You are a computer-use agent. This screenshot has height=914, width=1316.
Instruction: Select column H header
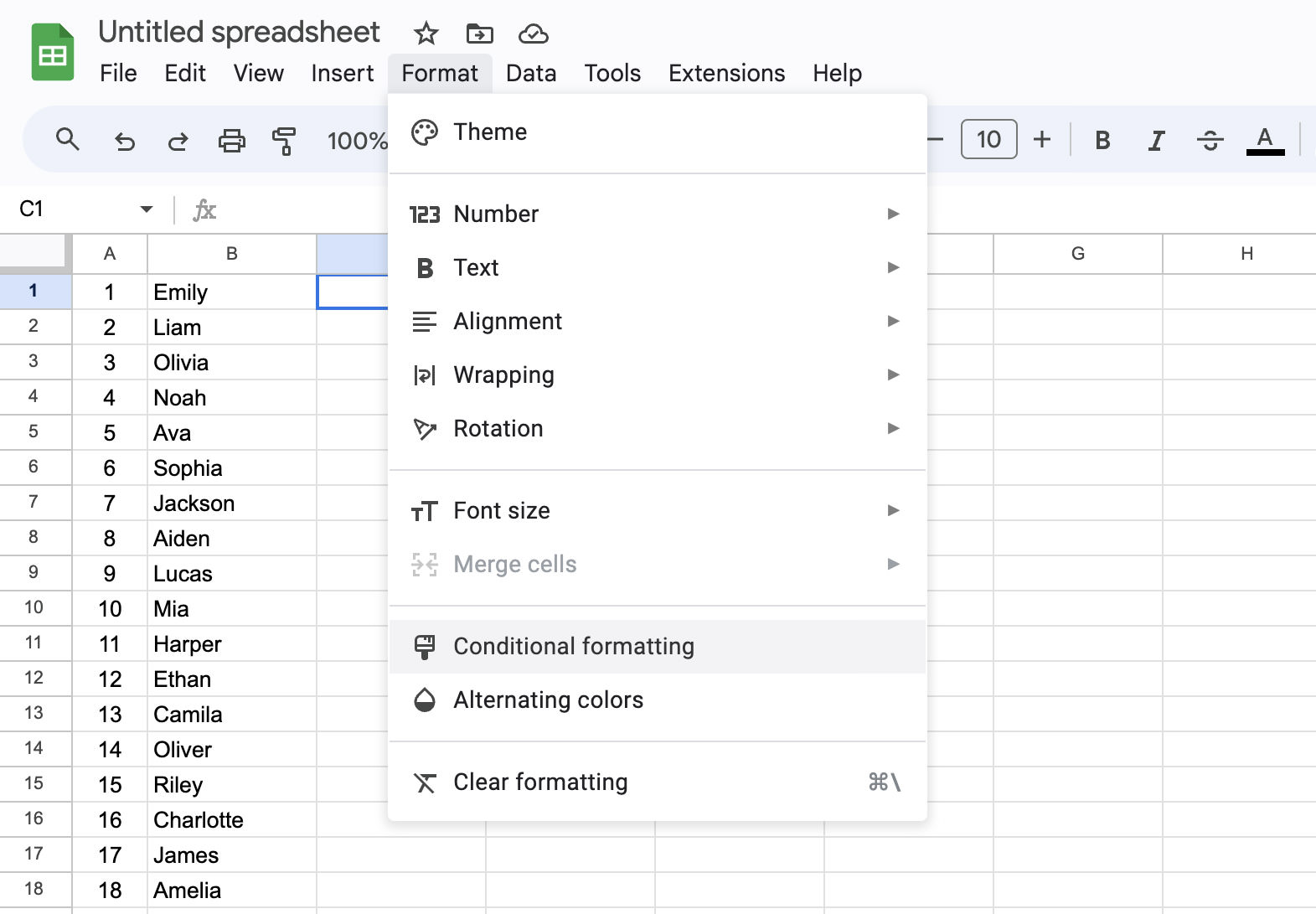(1240, 254)
